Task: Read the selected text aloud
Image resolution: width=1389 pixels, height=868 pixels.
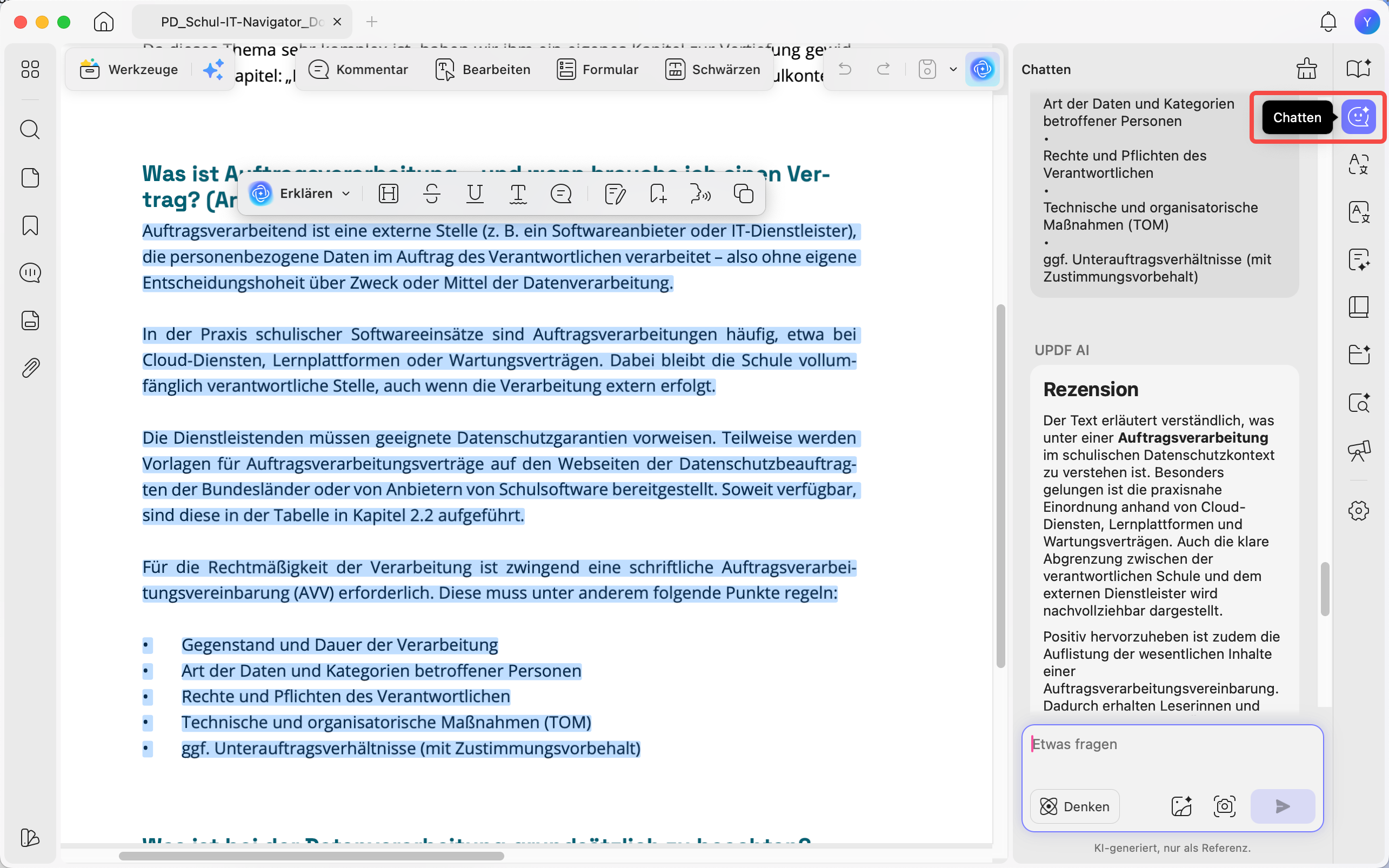Action: tap(701, 194)
